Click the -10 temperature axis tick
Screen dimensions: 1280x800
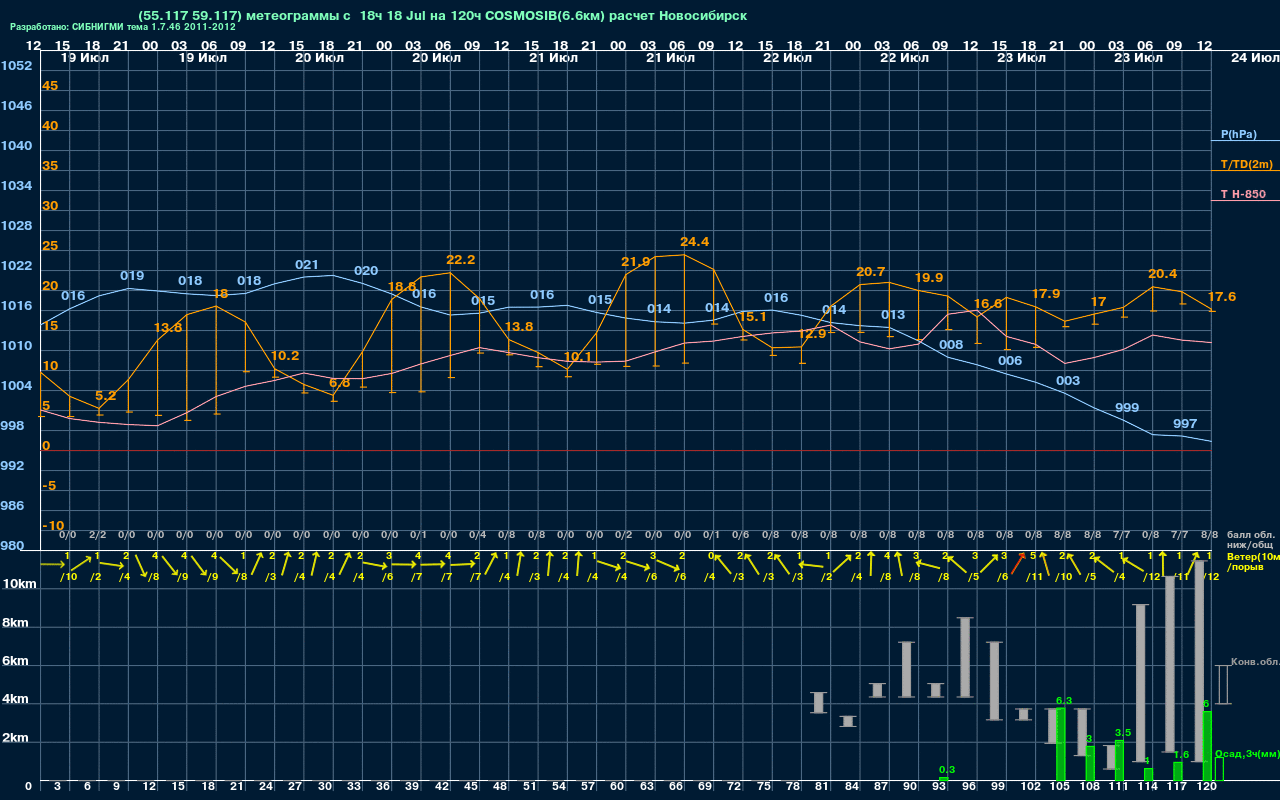click(x=53, y=526)
